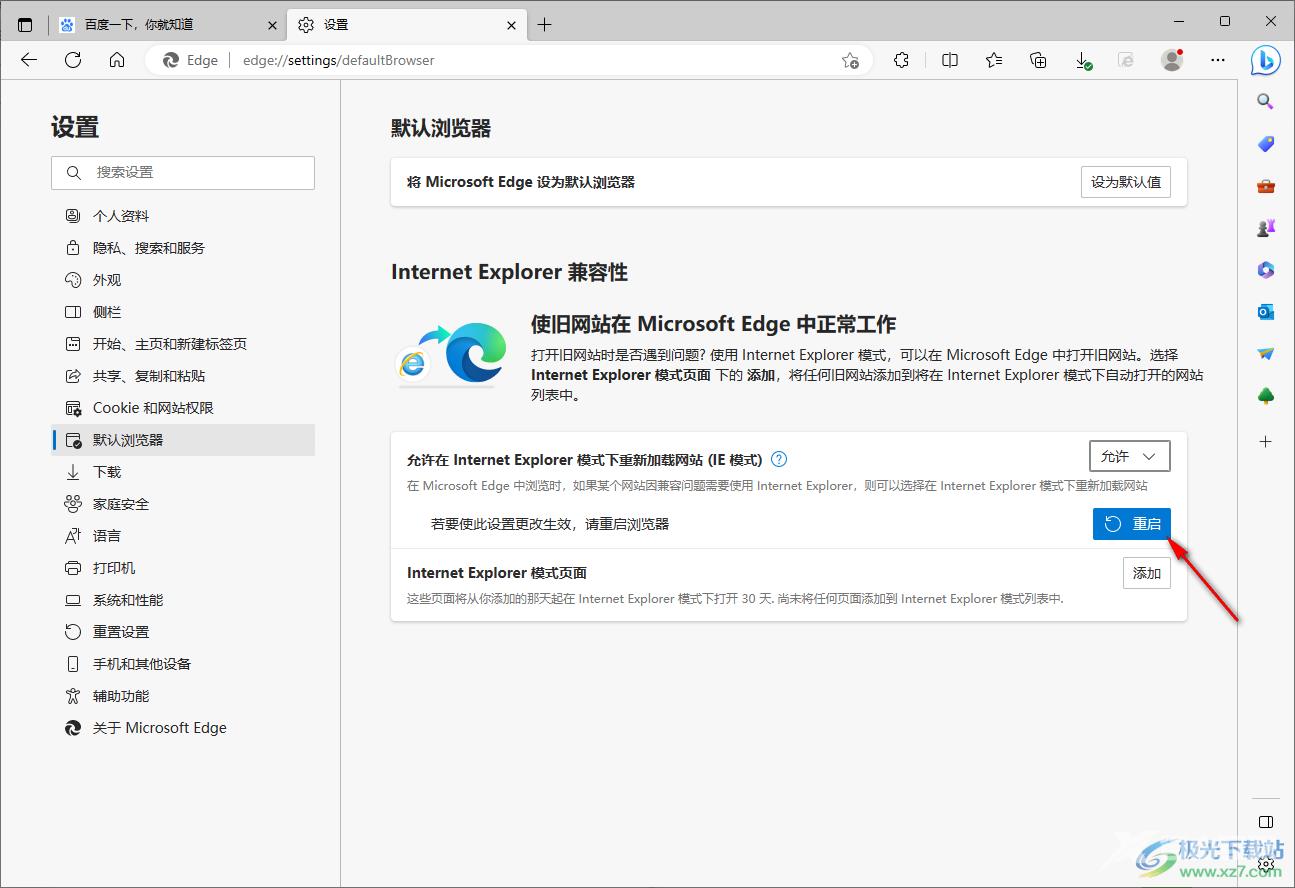Open 外观 settings section
The height and width of the screenshot is (888, 1295).
coord(184,280)
